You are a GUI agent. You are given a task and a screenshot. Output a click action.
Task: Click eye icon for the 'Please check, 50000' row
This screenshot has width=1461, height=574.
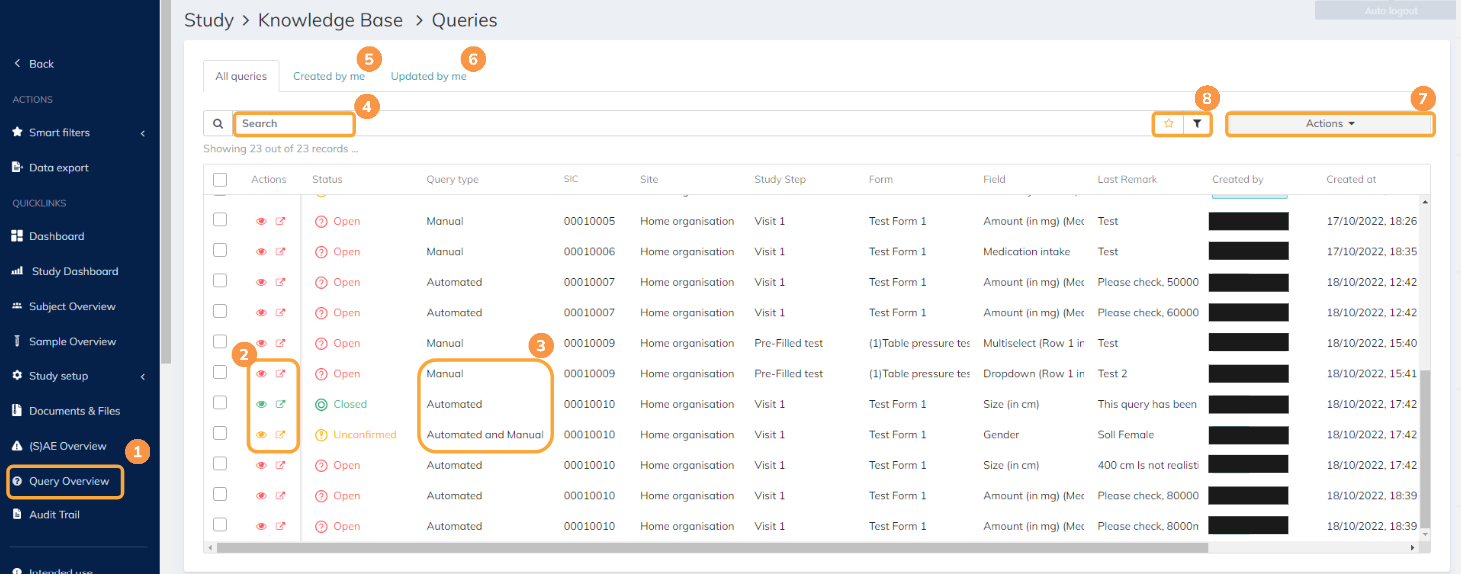pos(261,282)
